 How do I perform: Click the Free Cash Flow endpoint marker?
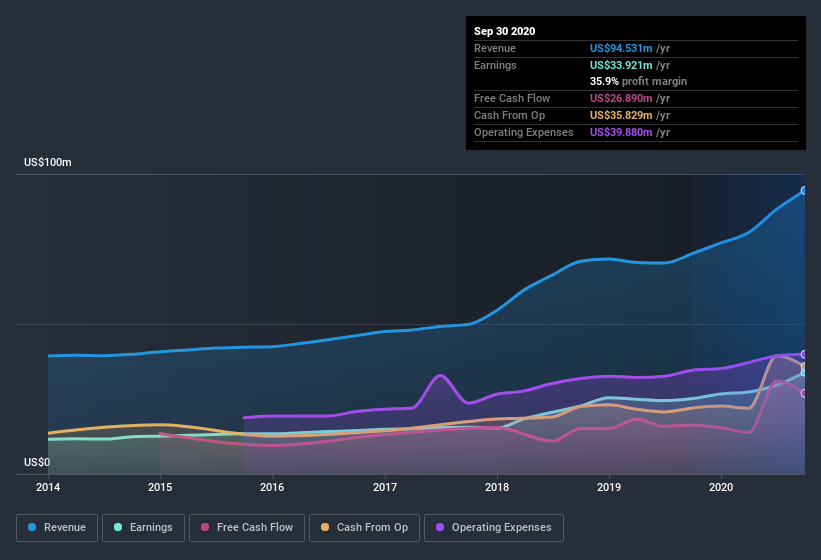pos(804,393)
